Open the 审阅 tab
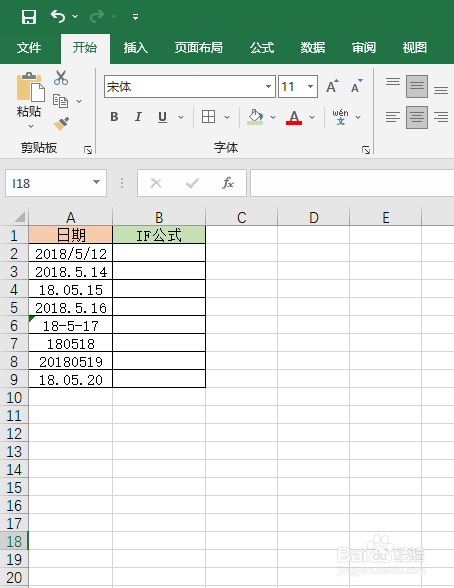Screen dimensions: 454x588 (x=364, y=48)
